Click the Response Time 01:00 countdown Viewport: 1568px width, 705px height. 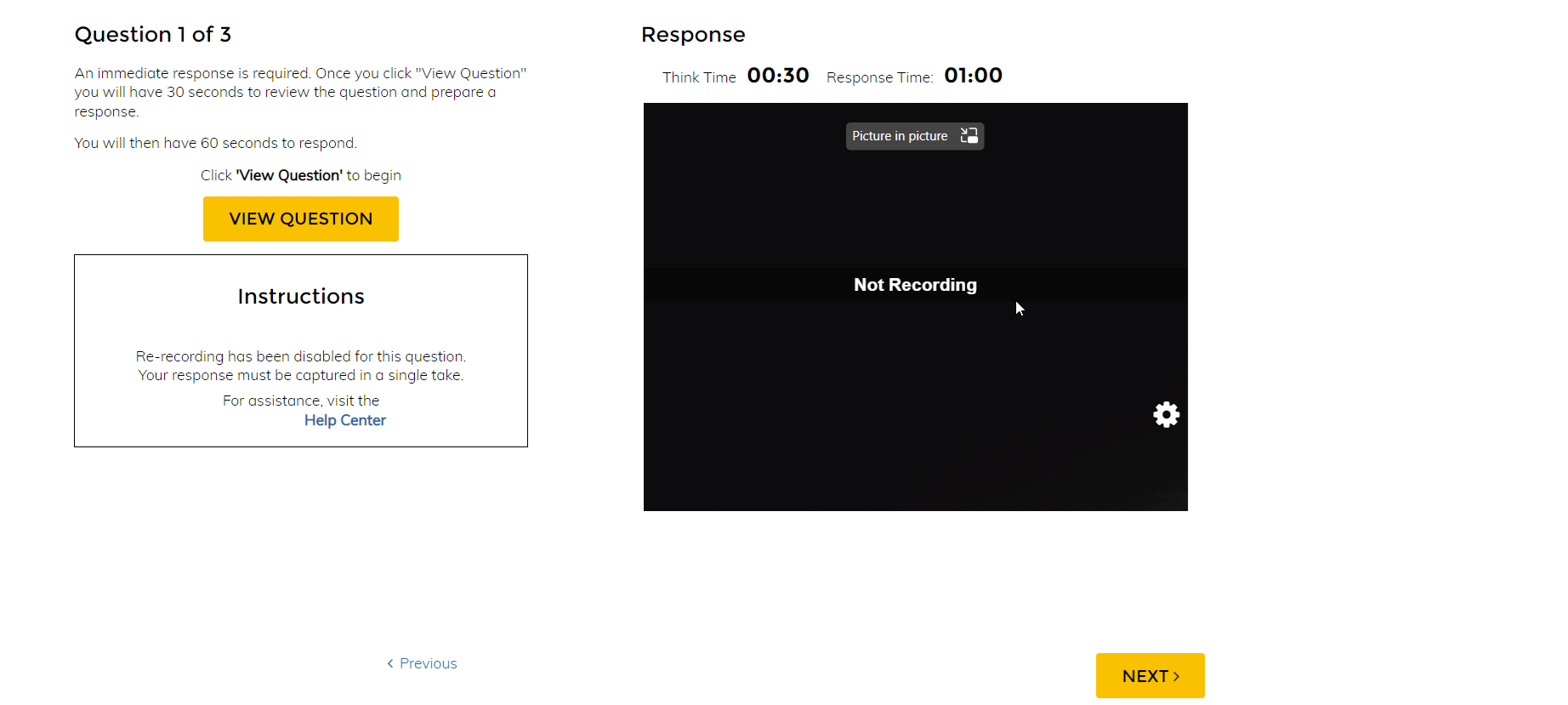[973, 76]
